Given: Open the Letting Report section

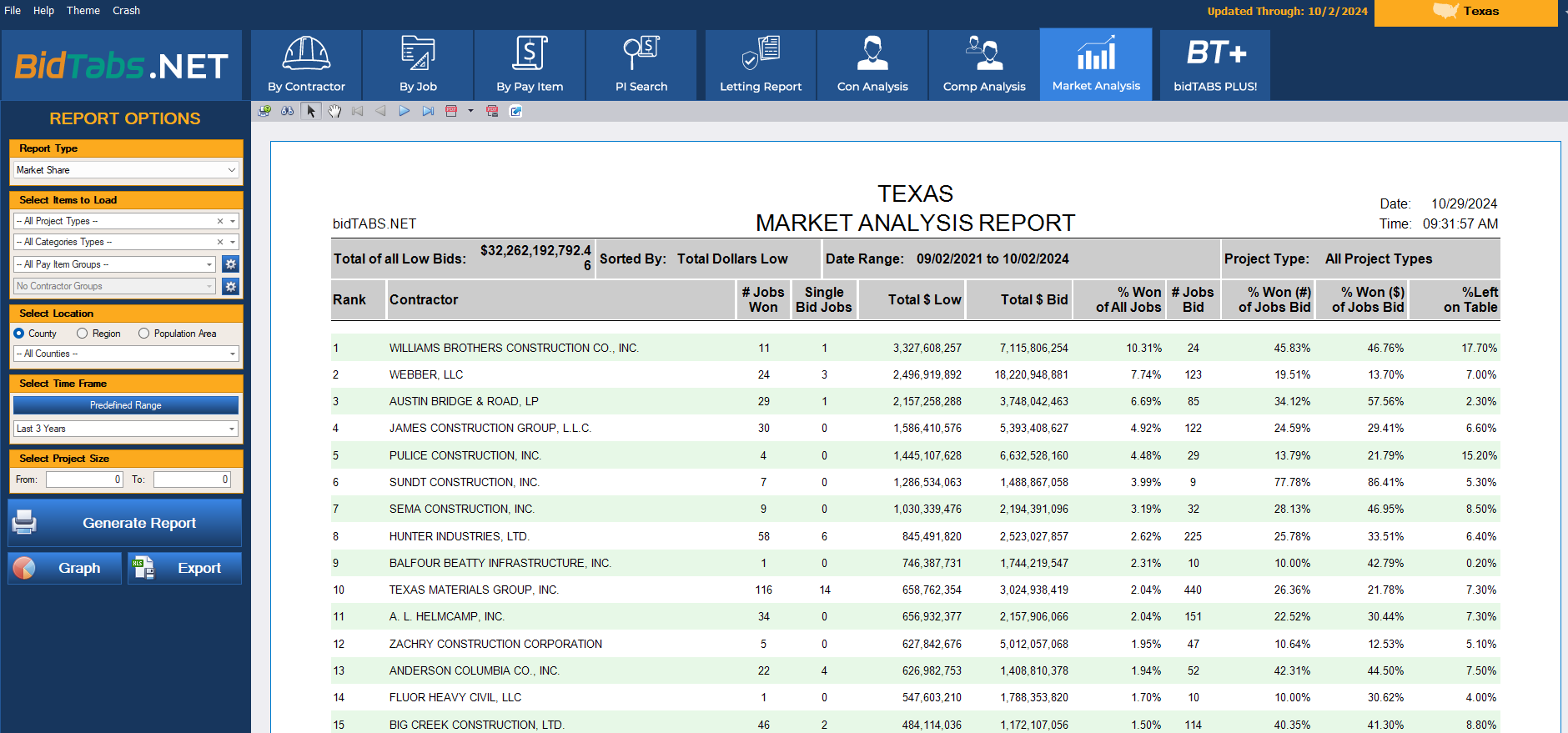Looking at the screenshot, I should pos(761,65).
